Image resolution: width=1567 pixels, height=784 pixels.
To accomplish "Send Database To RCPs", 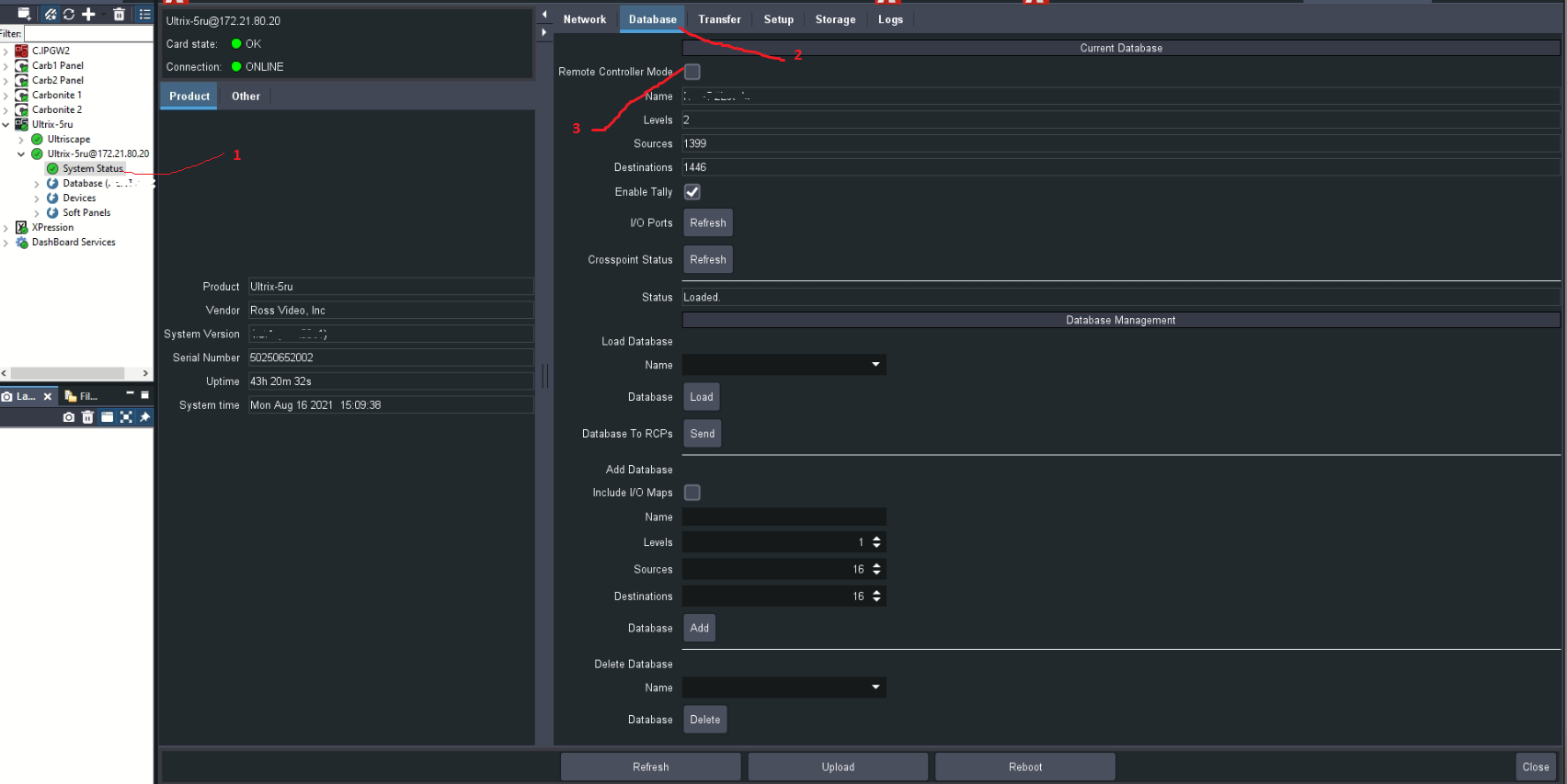I will 703,434.
